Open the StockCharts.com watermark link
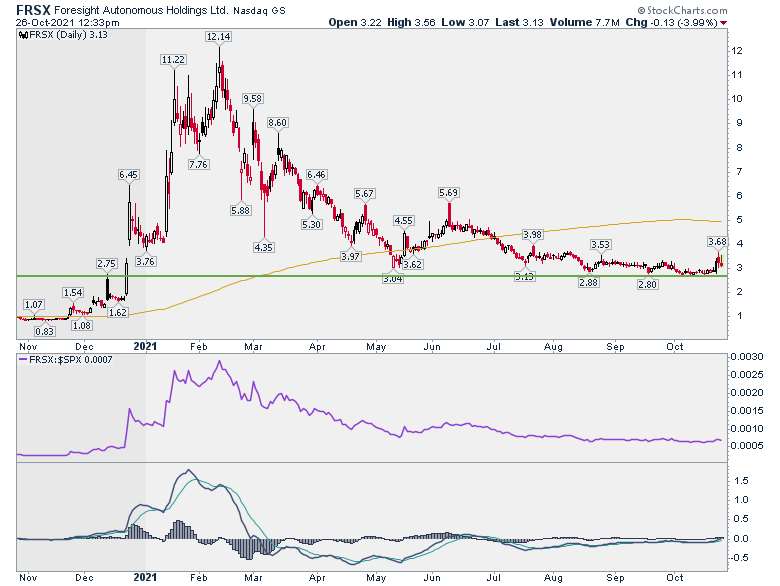This screenshot has height=586, width=780. 682,10
